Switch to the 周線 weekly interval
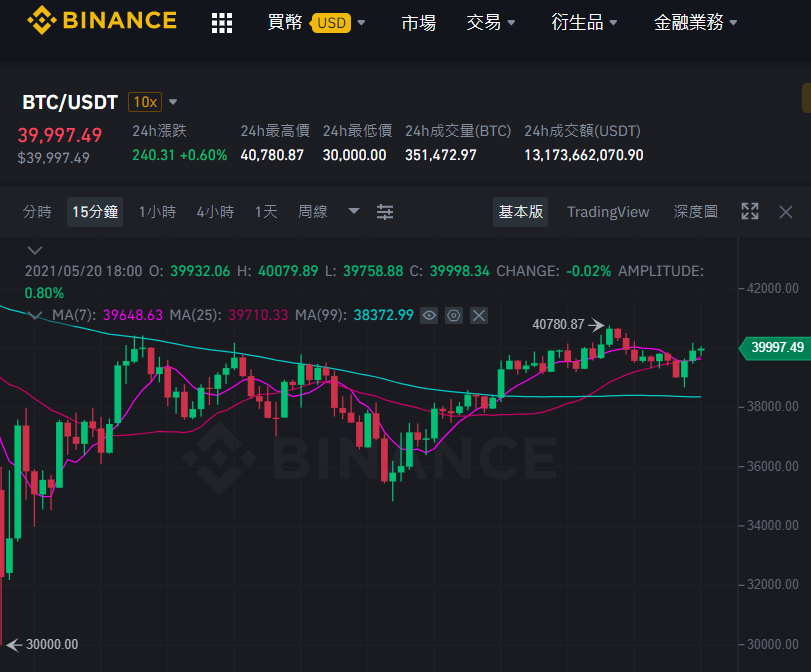The image size is (811, 672). [313, 212]
